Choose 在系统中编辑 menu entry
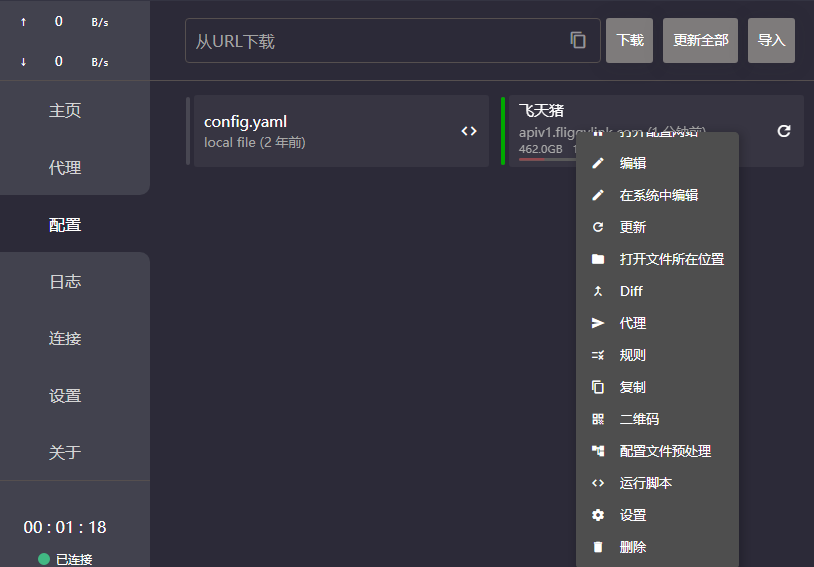 (x=657, y=195)
